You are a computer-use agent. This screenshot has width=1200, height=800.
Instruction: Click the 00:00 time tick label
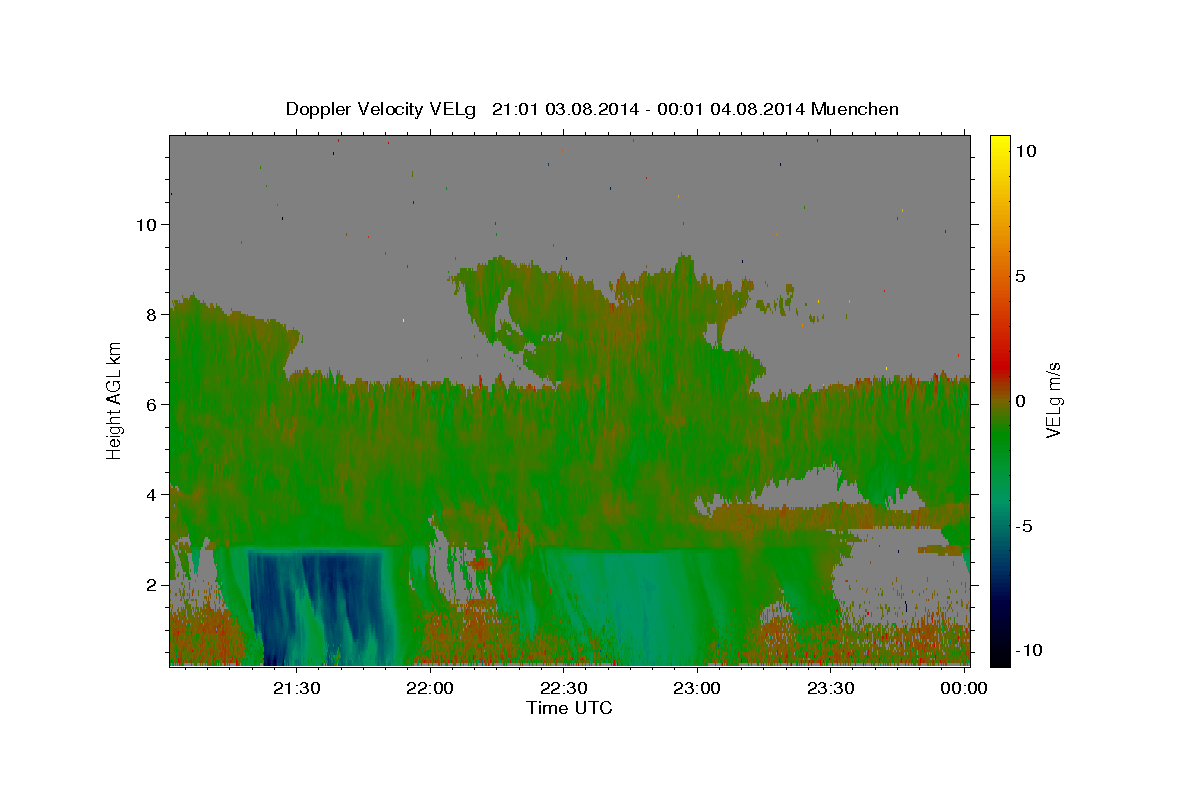click(x=964, y=688)
